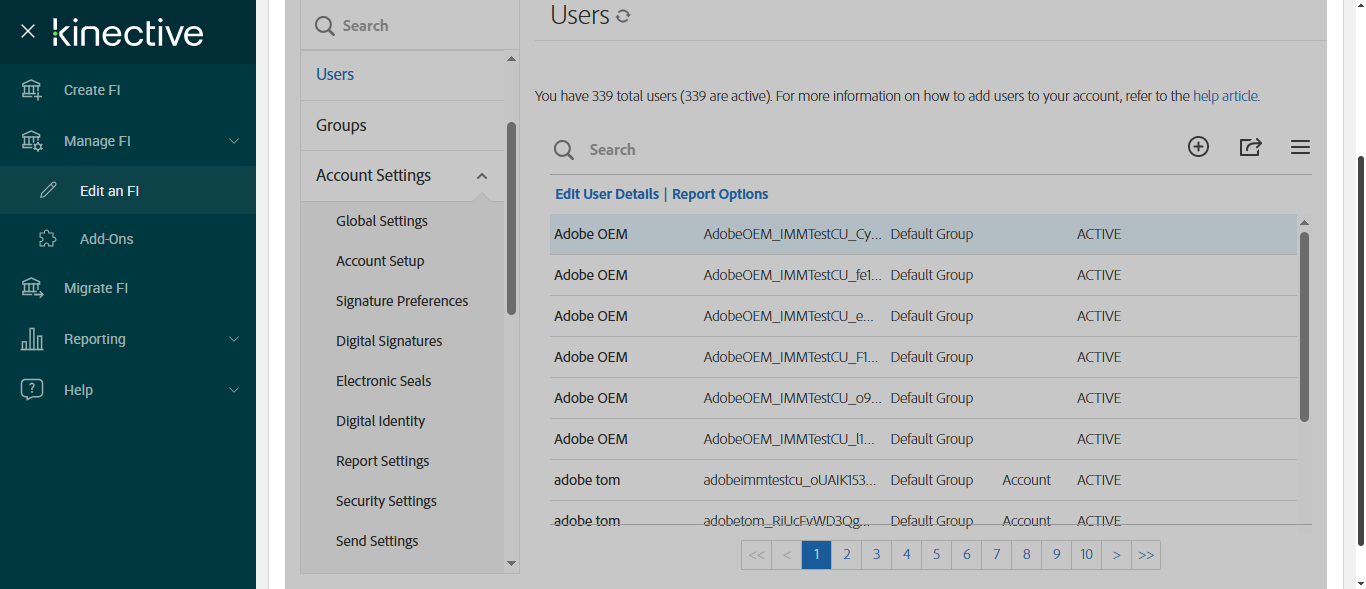Close the Kinective sidebar with X icon
The image size is (1366, 589).
pos(28,32)
